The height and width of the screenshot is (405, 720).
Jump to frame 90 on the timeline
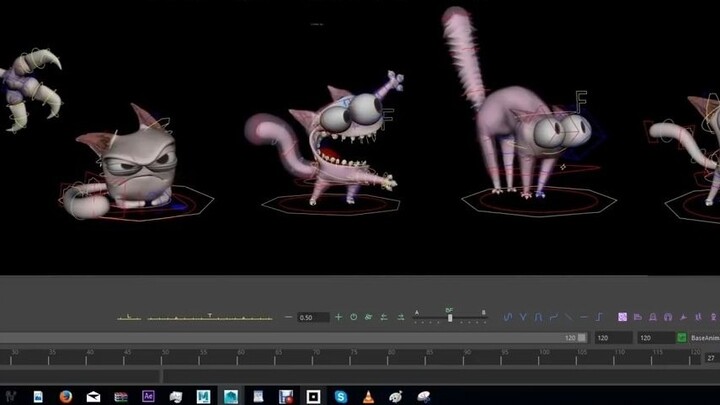[463, 357]
